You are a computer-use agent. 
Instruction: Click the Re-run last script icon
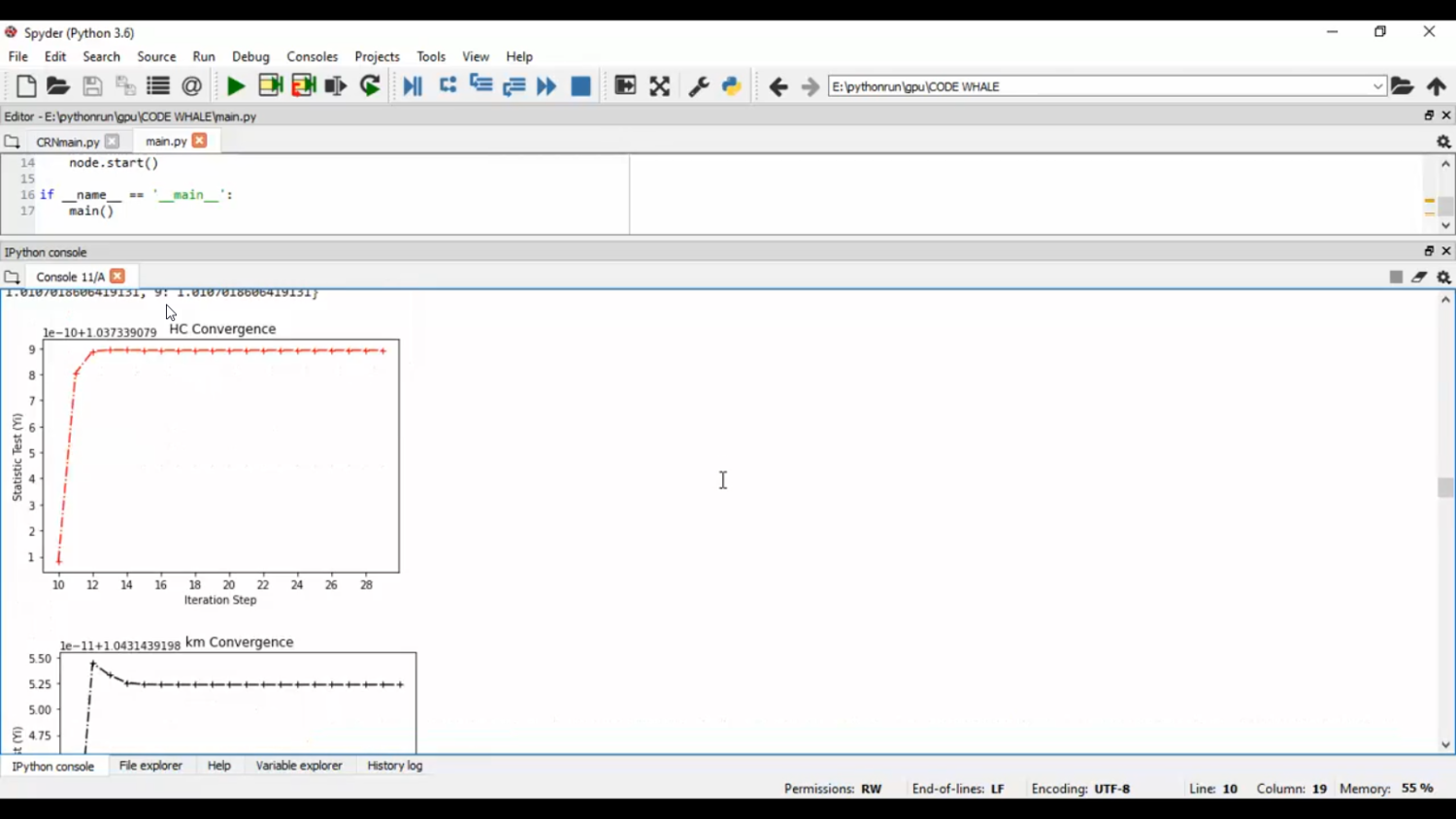tap(370, 86)
